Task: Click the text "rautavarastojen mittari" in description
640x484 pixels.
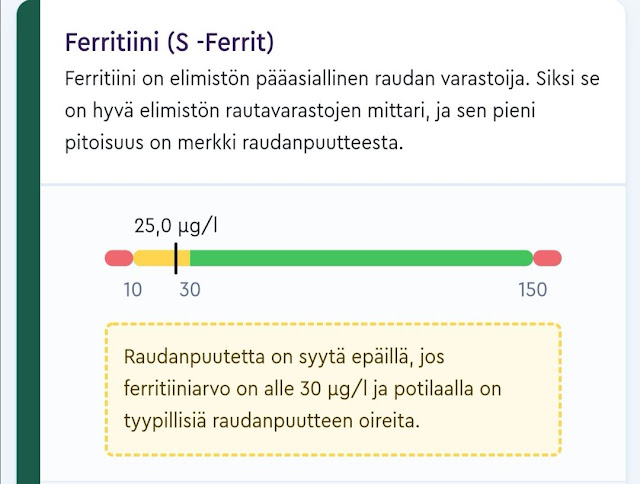Action: (315, 110)
